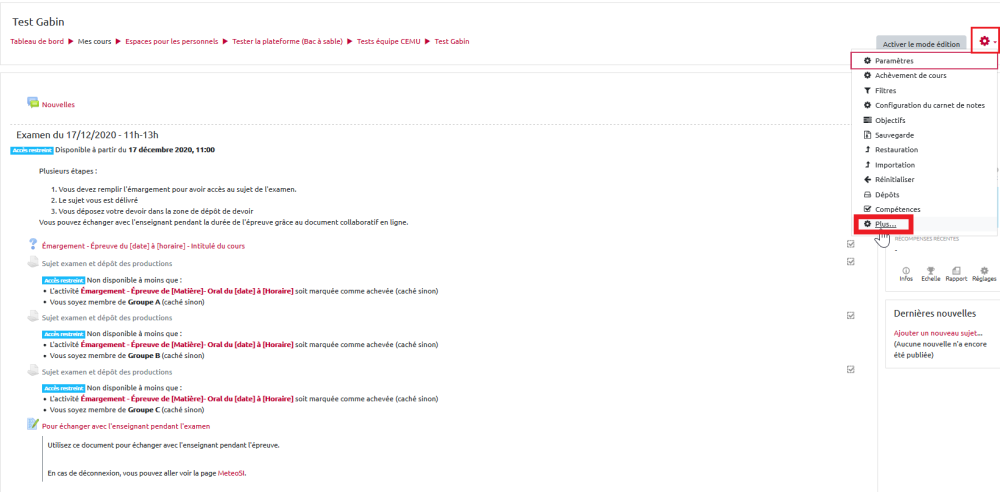Click the Émargement question mark icon
The height and width of the screenshot is (492, 1000).
click(33, 245)
